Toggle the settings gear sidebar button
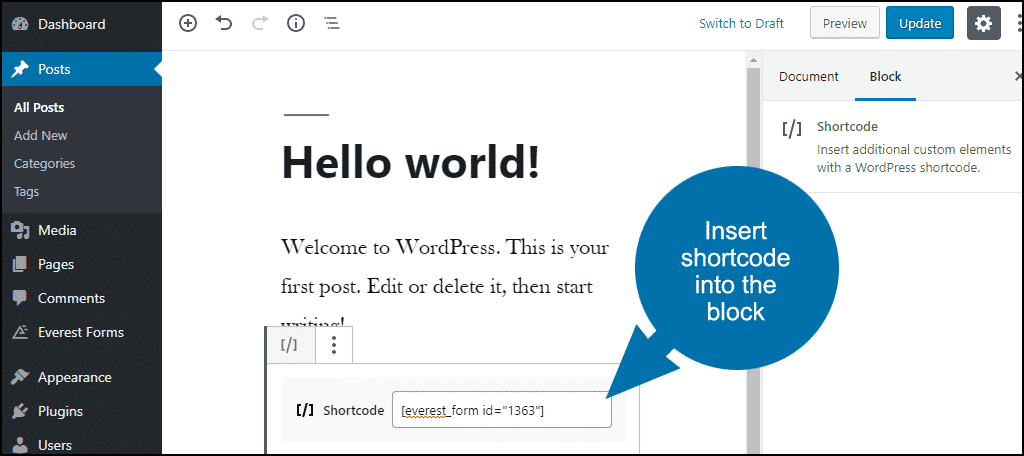 (984, 24)
